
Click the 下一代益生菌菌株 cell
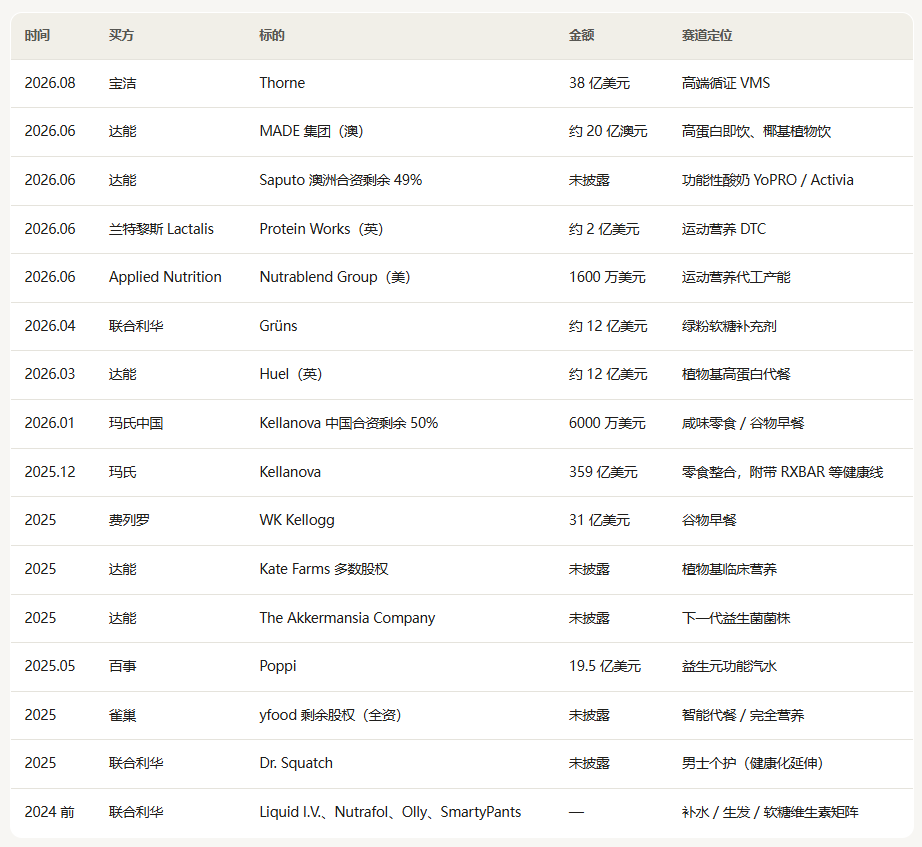point(736,618)
